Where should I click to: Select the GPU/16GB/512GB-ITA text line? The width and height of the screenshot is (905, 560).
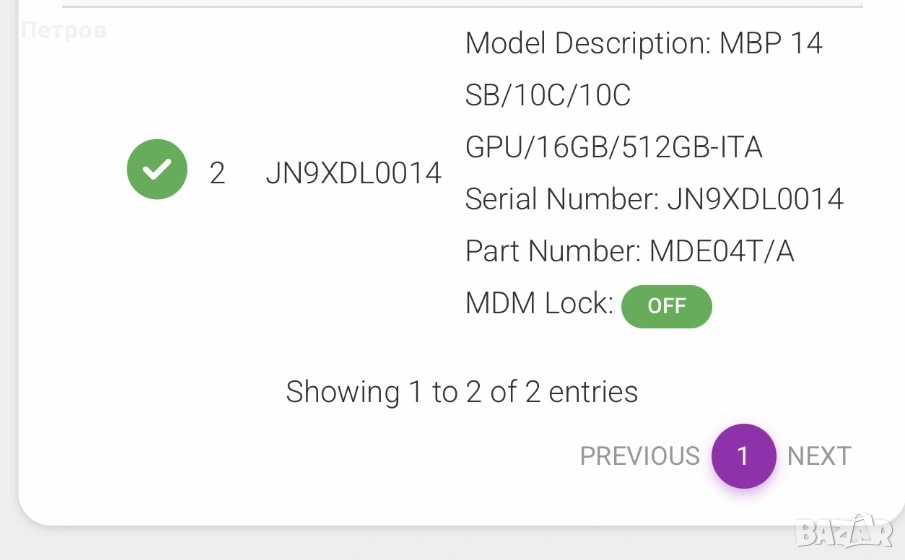[613, 148]
